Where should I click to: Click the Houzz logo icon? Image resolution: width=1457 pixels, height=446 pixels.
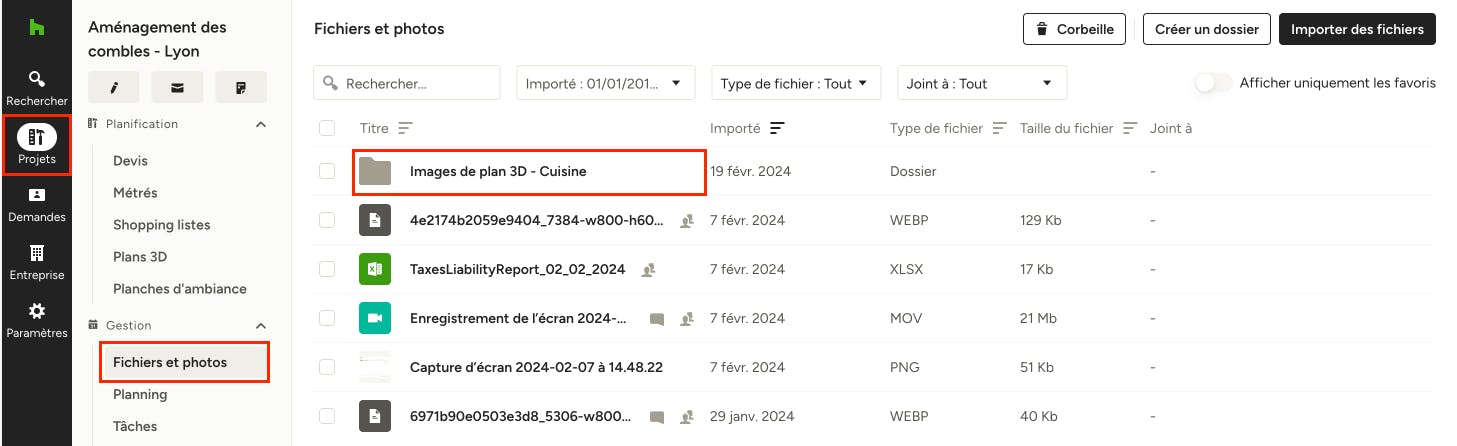[x=36, y=28]
